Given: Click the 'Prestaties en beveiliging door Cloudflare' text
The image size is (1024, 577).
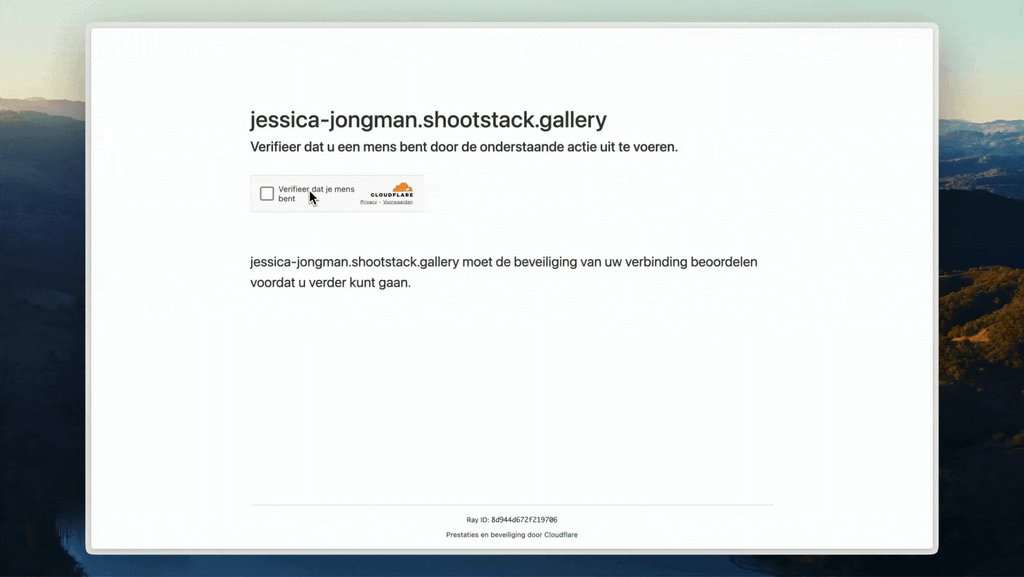Looking at the screenshot, I should 512,535.
